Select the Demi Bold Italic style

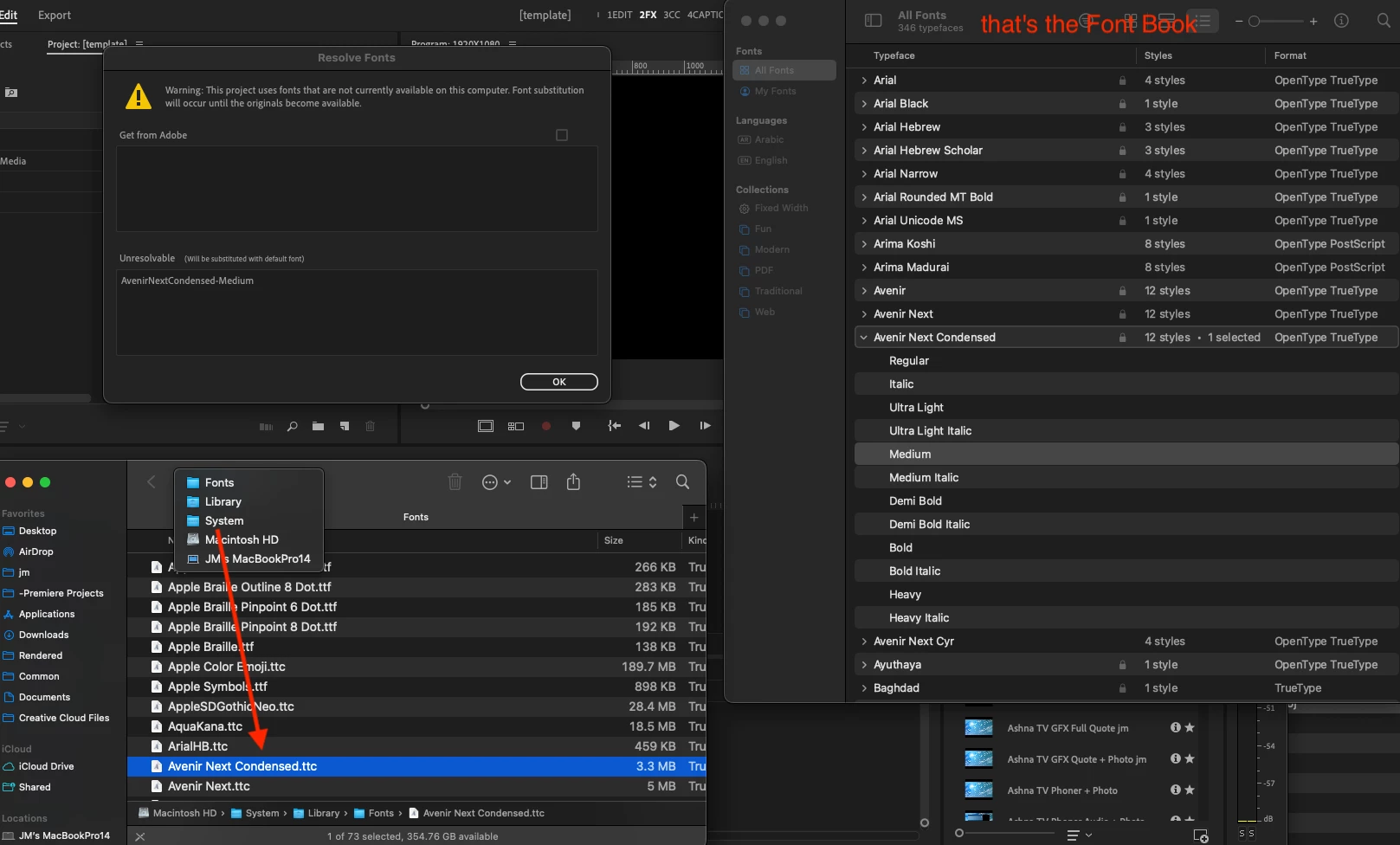tap(1126, 525)
